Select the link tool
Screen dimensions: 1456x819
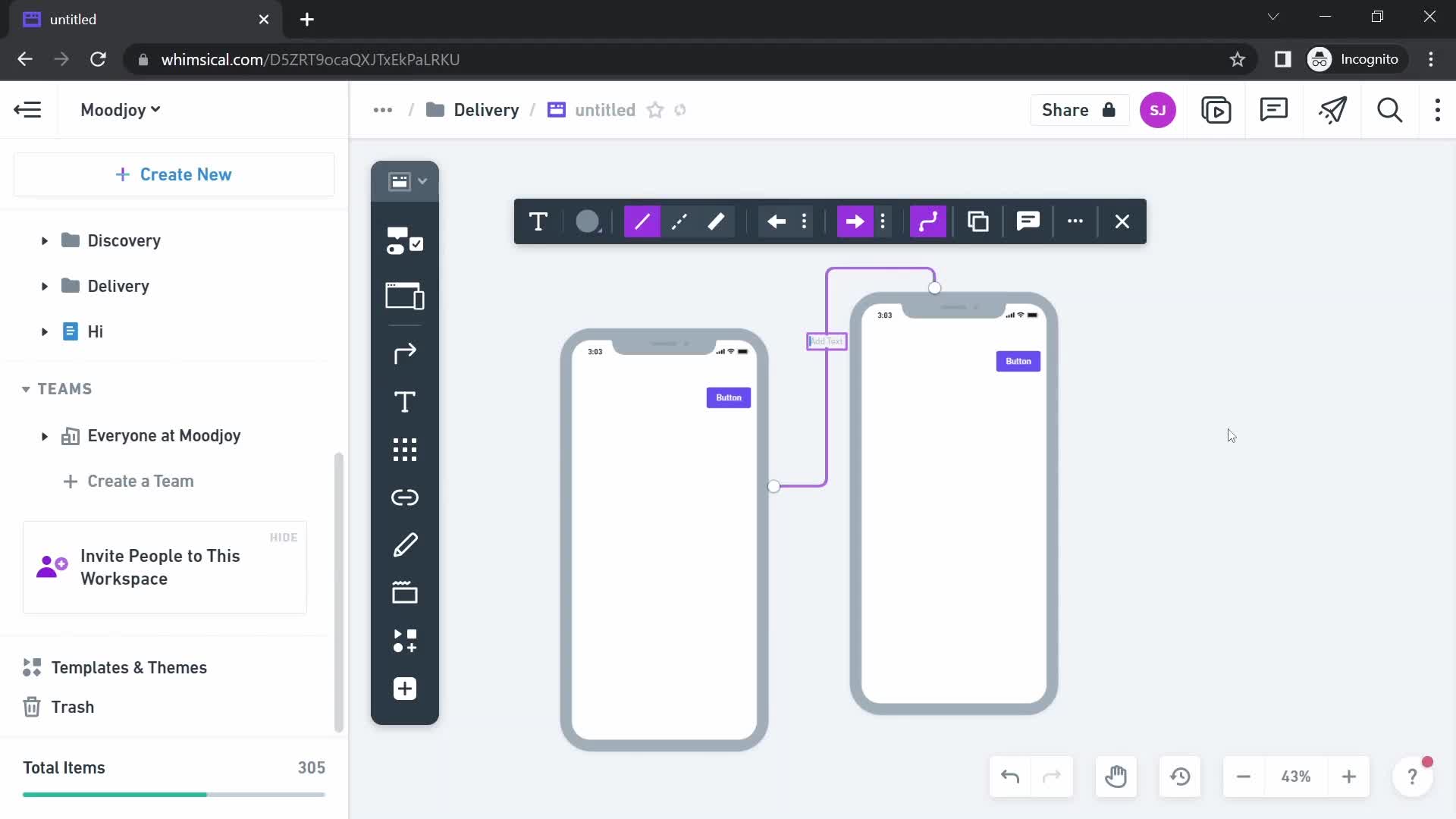pyautogui.click(x=405, y=497)
